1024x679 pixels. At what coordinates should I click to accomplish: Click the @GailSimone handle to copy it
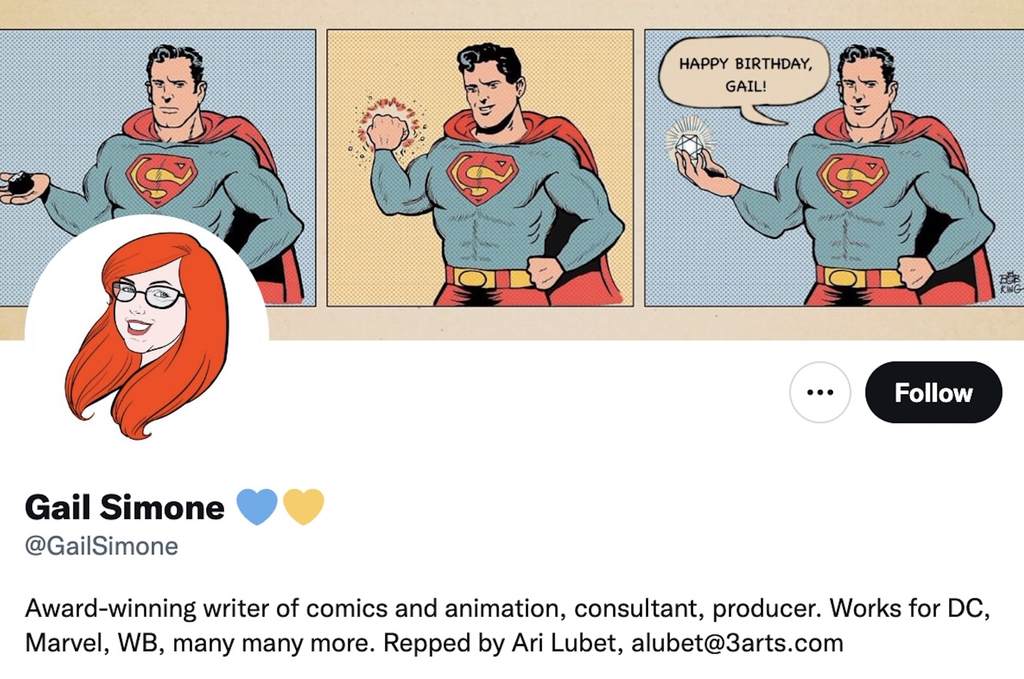coord(105,545)
